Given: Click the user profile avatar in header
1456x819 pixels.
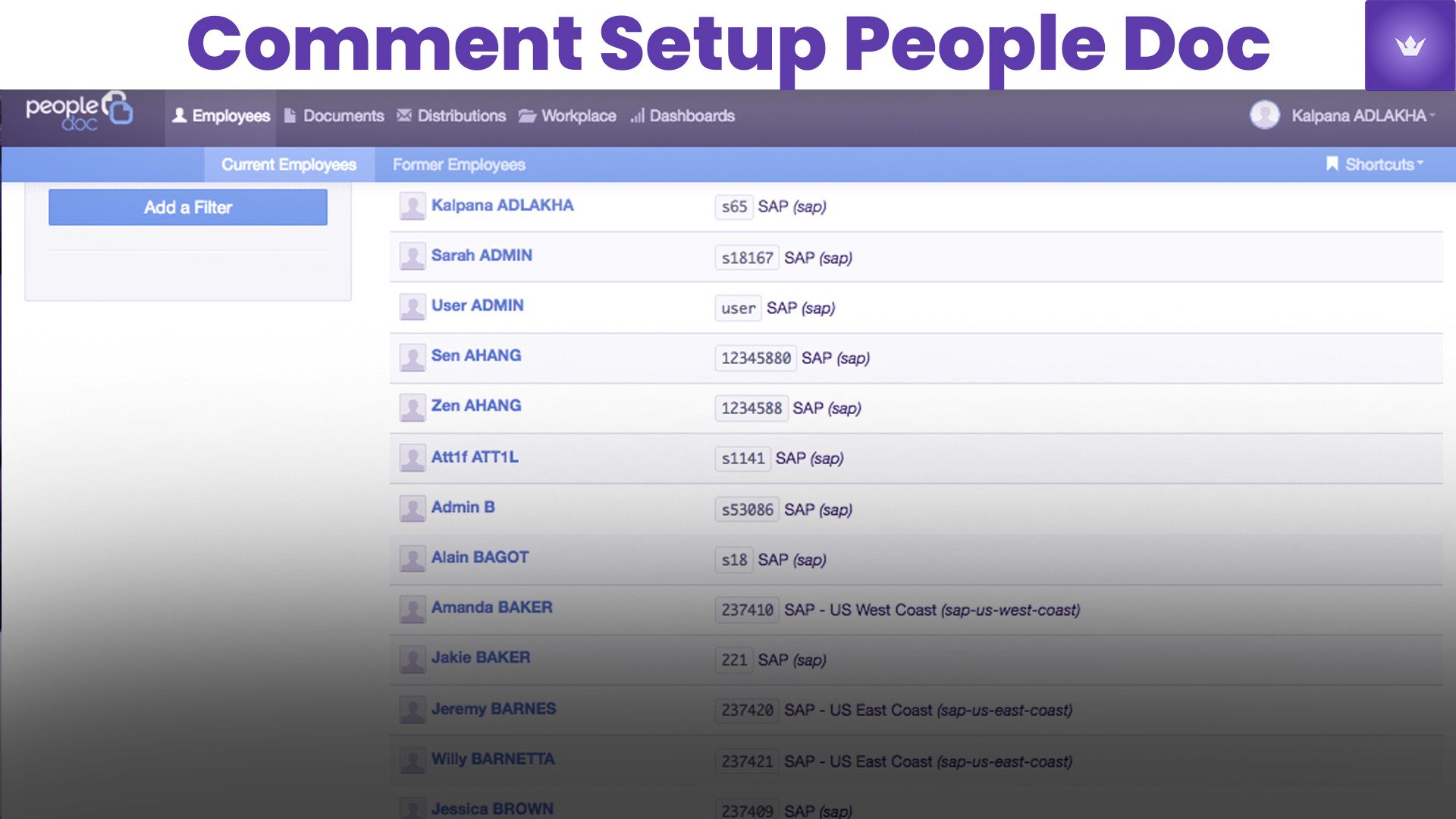Looking at the screenshot, I should tap(1264, 115).
